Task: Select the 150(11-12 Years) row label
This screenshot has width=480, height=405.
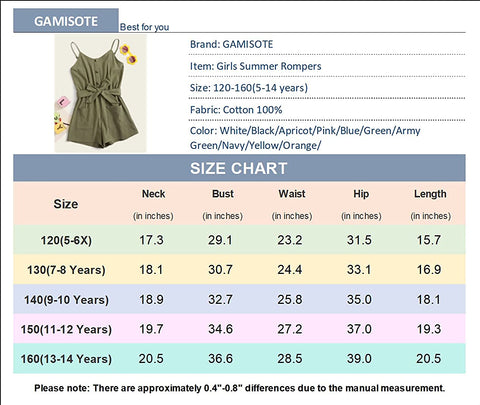Action: coord(66,329)
